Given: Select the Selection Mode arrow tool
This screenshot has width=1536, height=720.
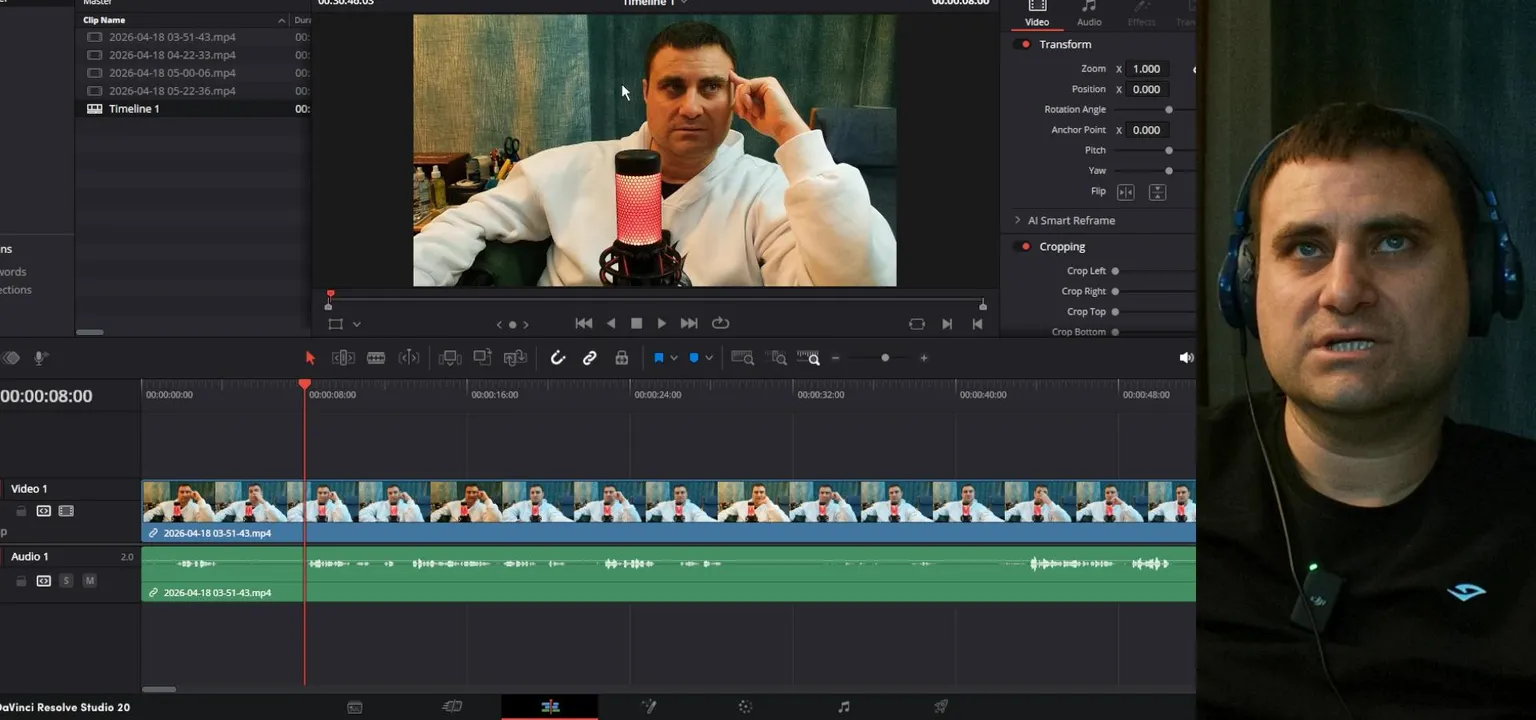Looking at the screenshot, I should pyautogui.click(x=310, y=358).
